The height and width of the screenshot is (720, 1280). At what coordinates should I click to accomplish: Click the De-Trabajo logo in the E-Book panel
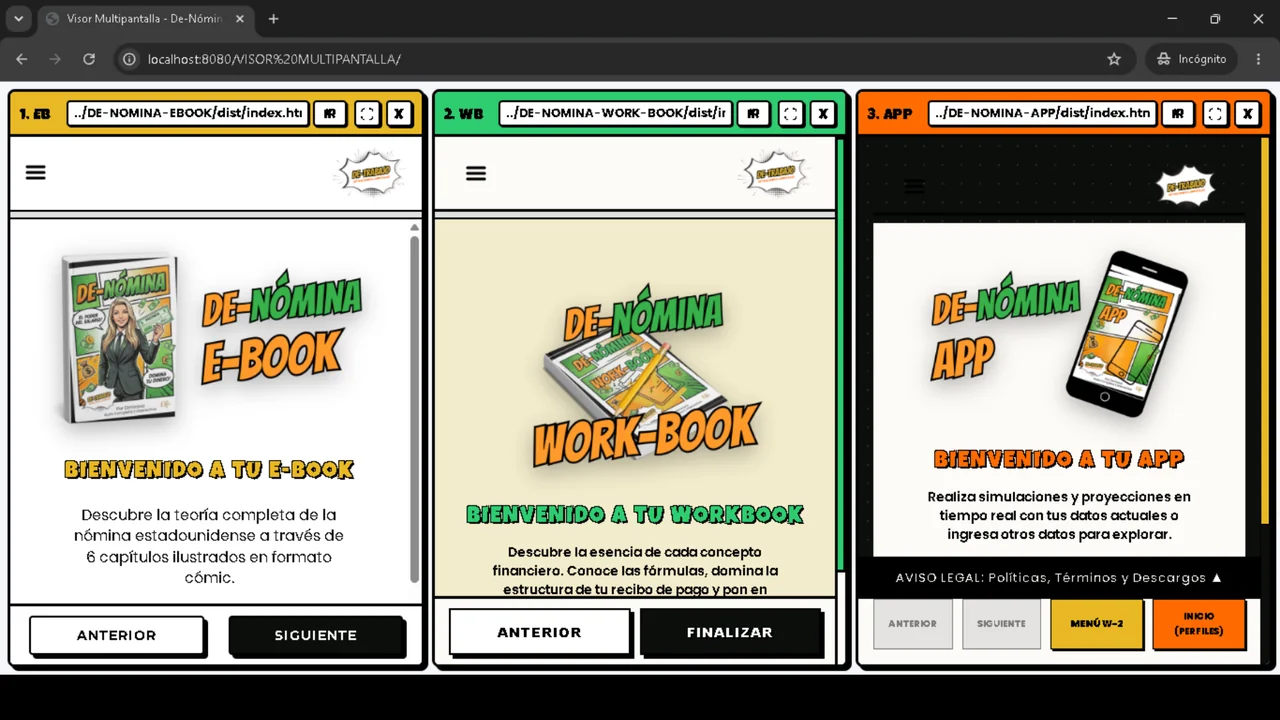pyautogui.click(x=370, y=173)
